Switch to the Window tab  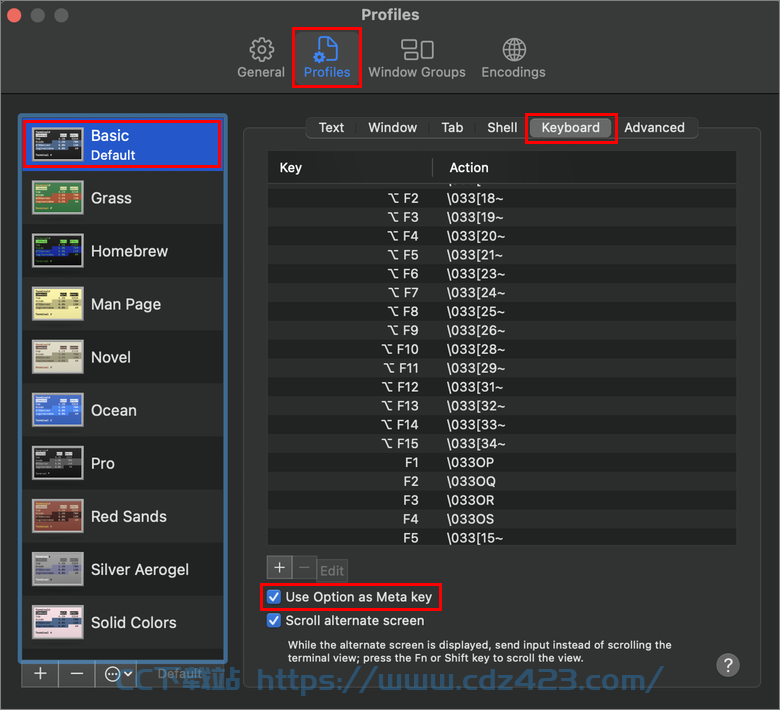[x=392, y=128]
